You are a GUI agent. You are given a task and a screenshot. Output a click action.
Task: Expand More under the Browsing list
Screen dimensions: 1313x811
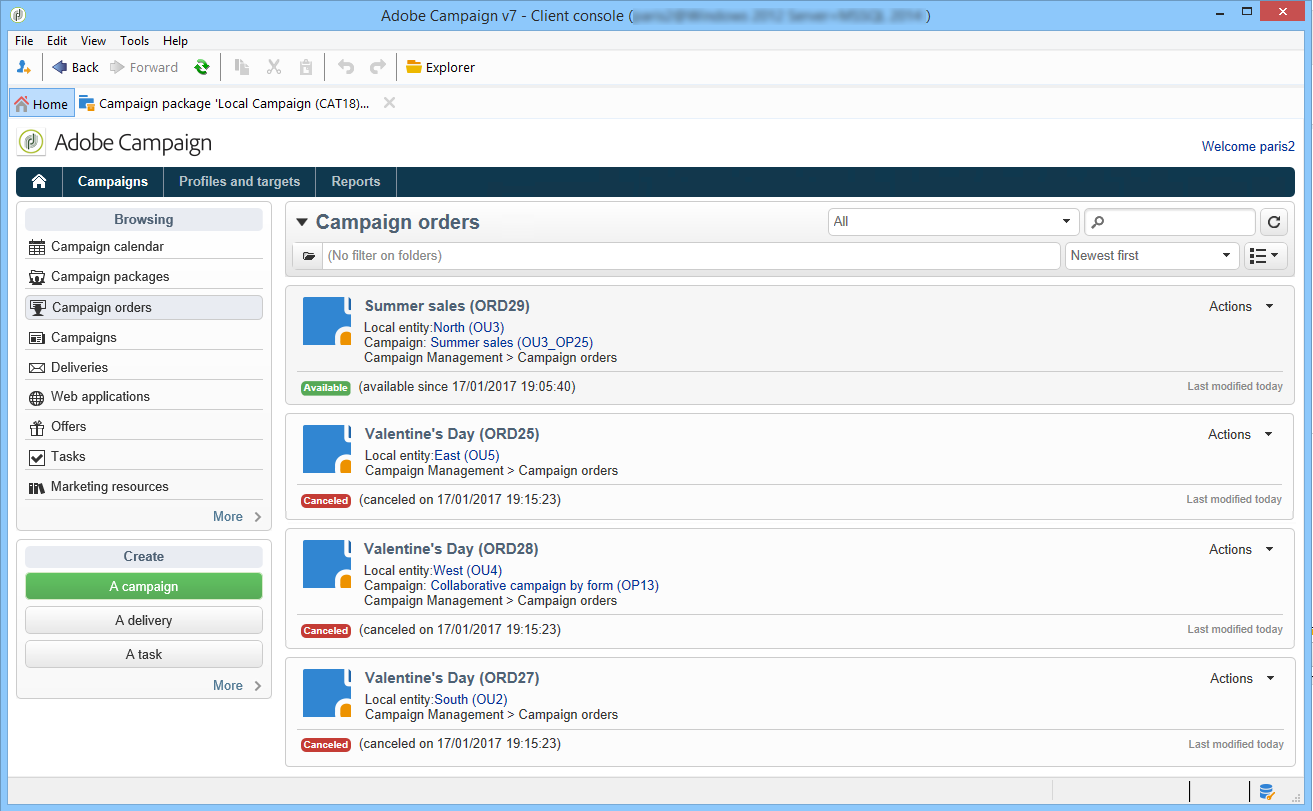(x=237, y=517)
